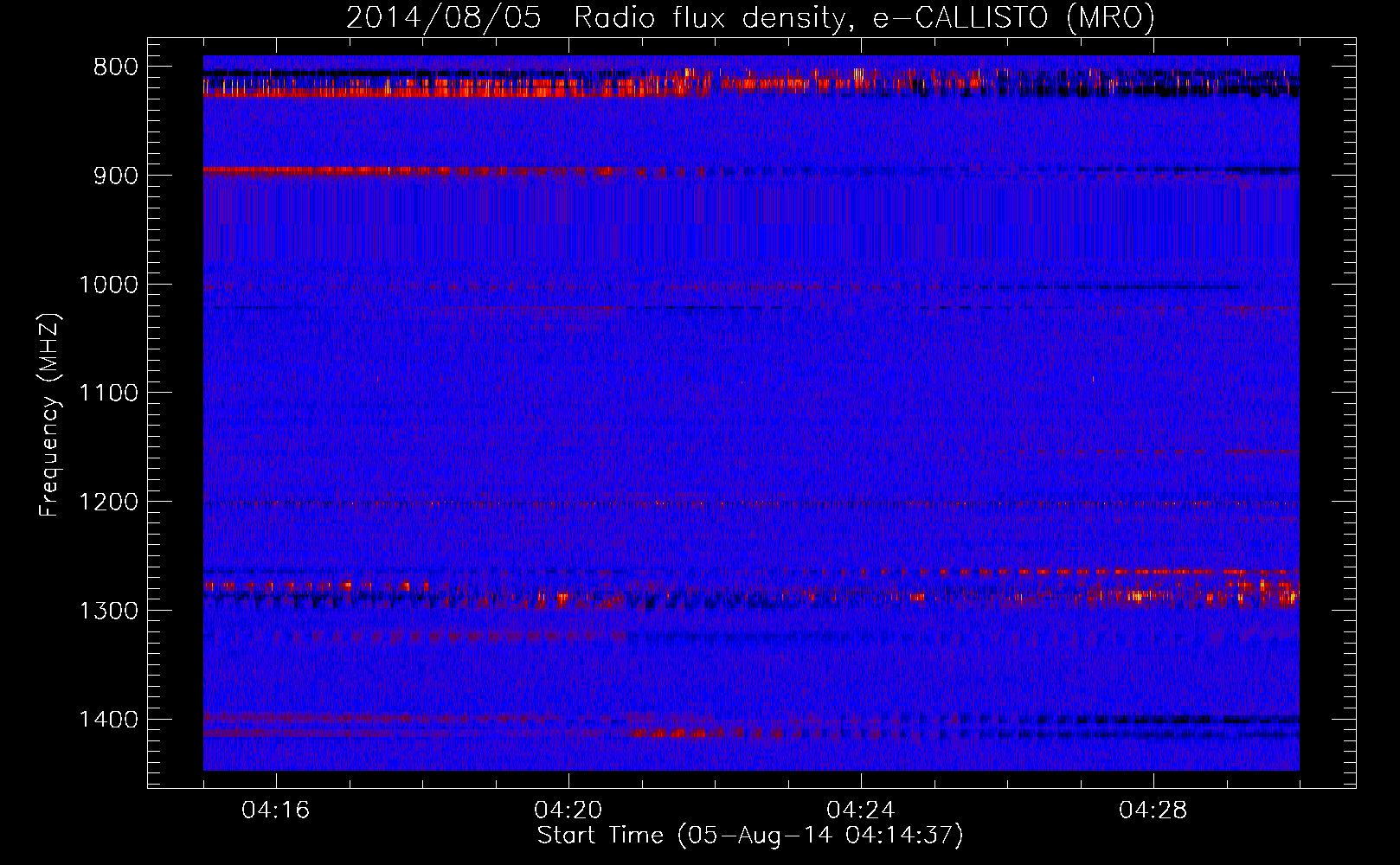Click the 04:24 time axis label

click(861, 811)
